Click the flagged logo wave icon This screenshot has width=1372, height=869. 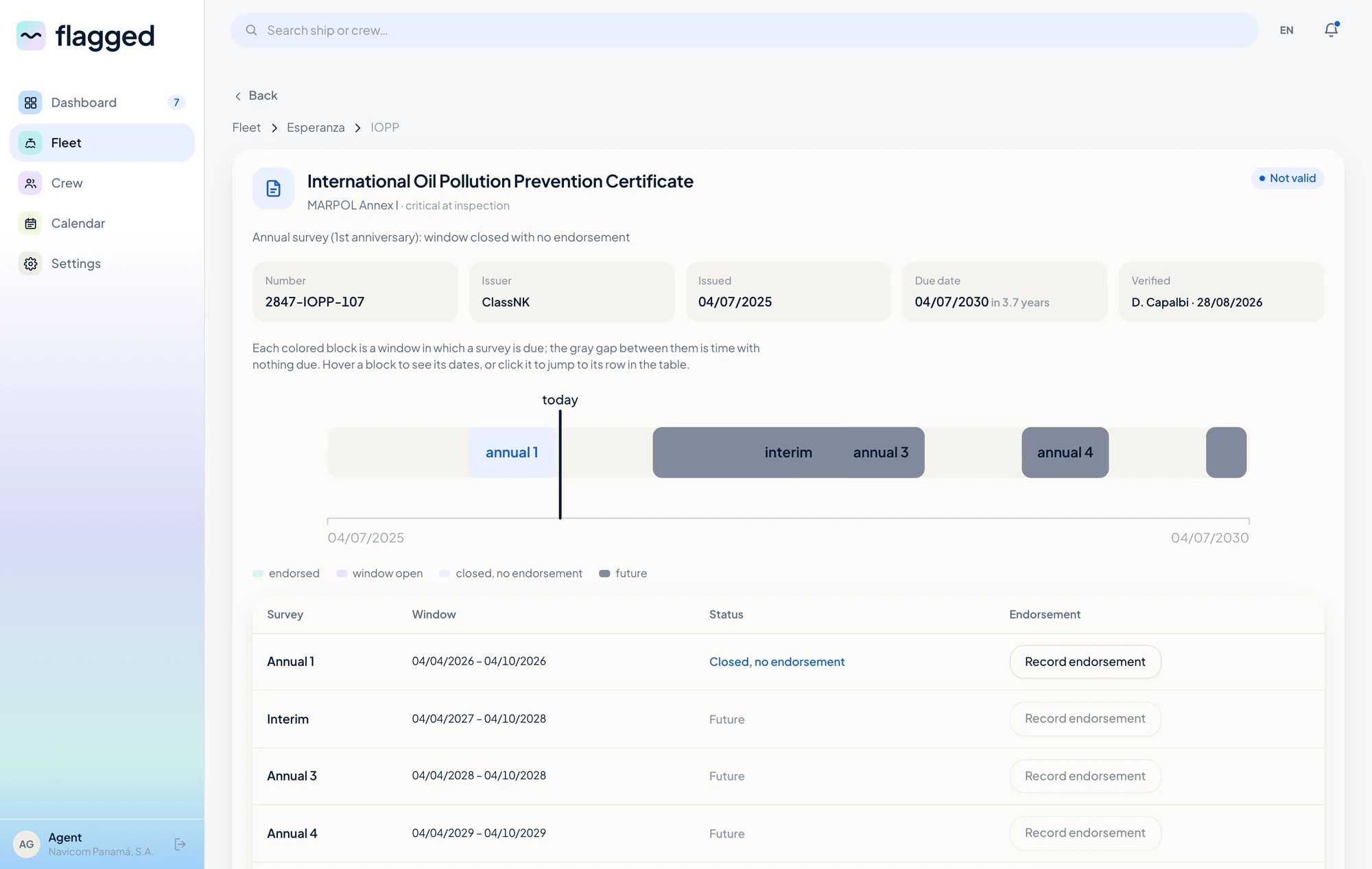pyautogui.click(x=31, y=36)
